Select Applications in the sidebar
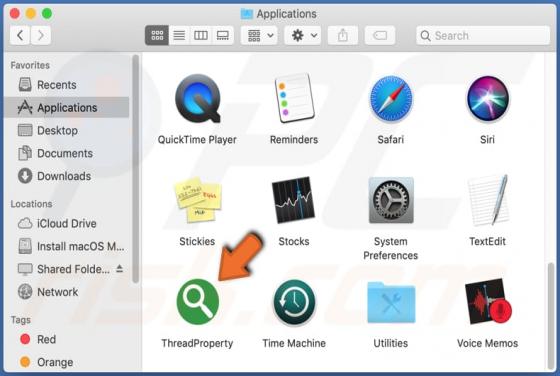The height and width of the screenshot is (376, 560). (x=67, y=107)
